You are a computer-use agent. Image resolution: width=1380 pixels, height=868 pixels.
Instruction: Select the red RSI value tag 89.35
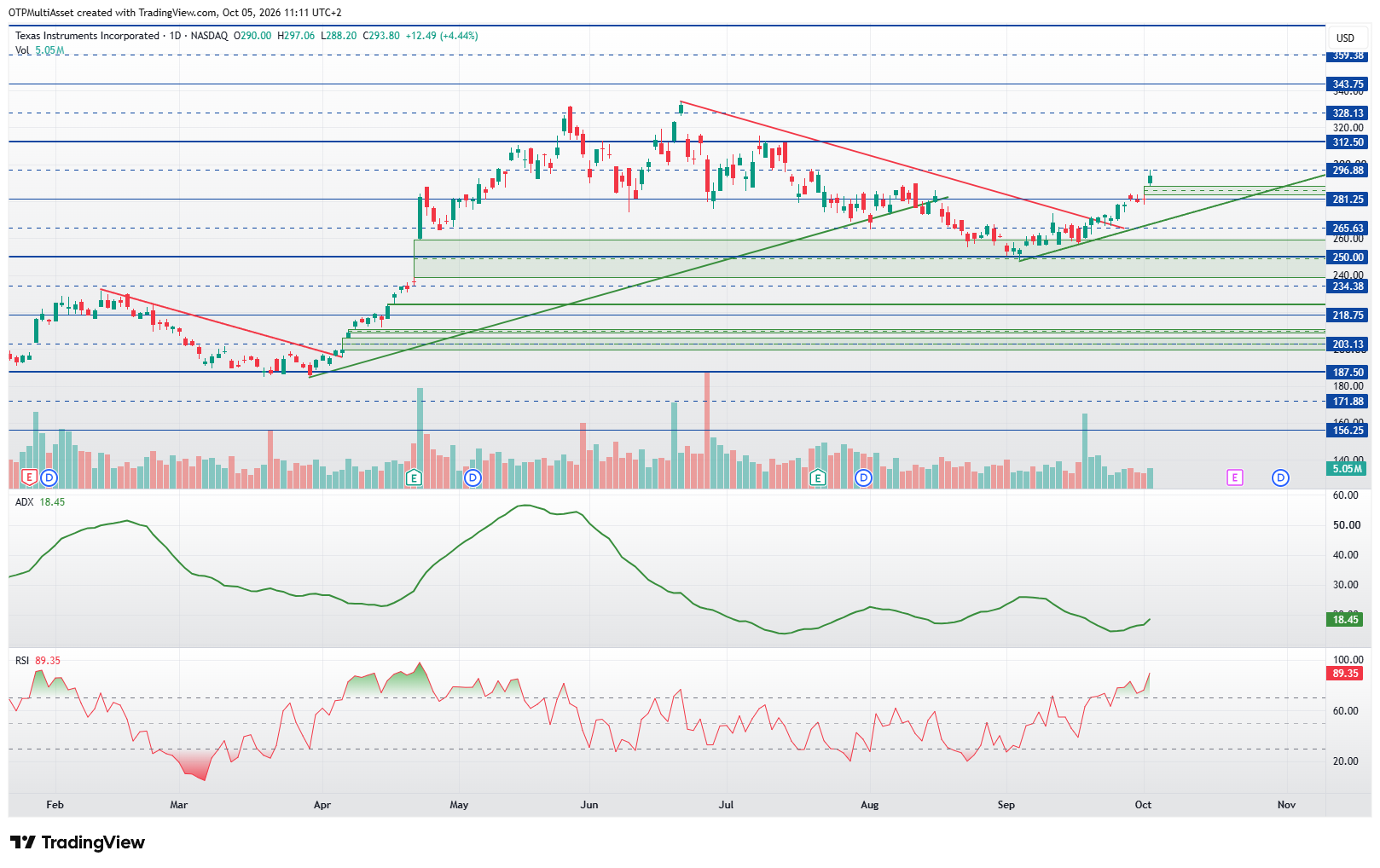[1346, 674]
